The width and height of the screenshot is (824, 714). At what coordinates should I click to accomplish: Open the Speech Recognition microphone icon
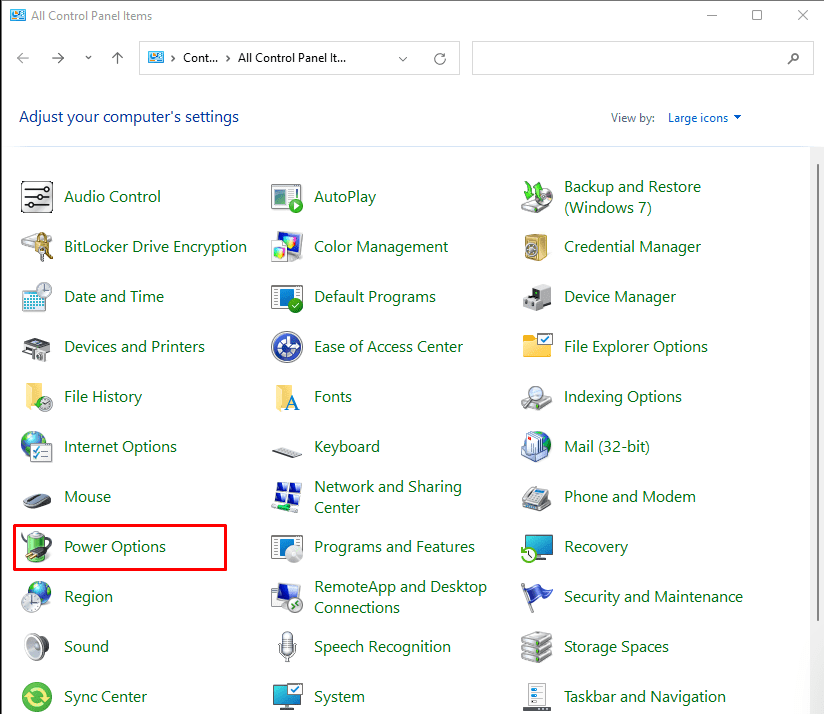point(287,647)
